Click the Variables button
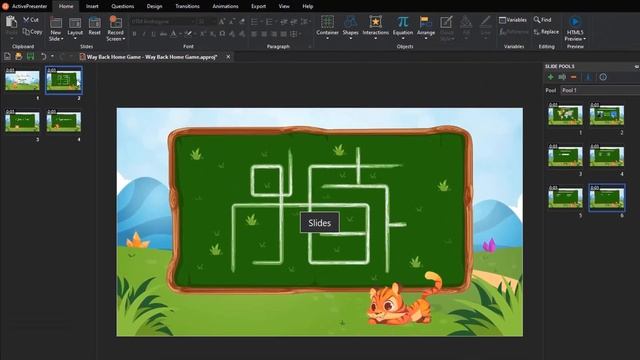Image resolution: width=640 pixels, height=360 pixels. pyautogui.click(x=513, y=20)
